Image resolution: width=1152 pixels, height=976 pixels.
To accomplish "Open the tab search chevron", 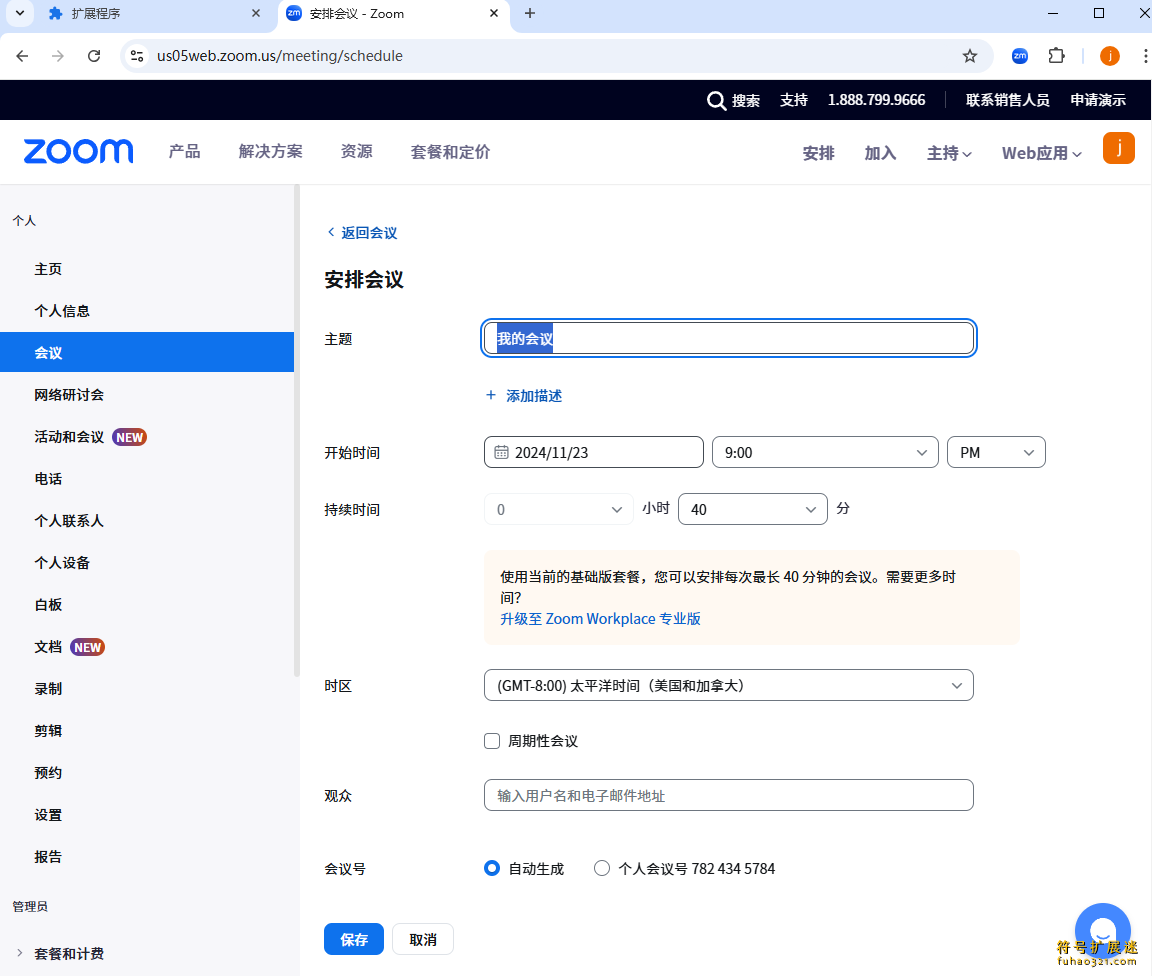I will [x=20, y=13].
